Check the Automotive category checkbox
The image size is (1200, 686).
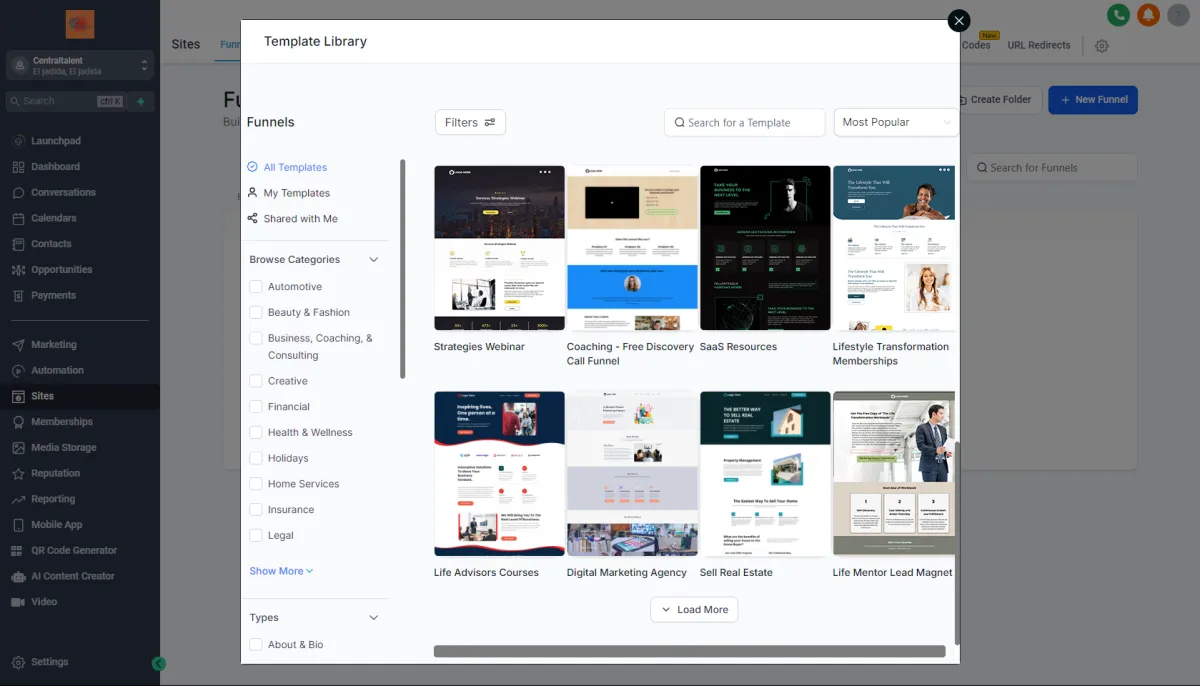(x=256, y=287)
